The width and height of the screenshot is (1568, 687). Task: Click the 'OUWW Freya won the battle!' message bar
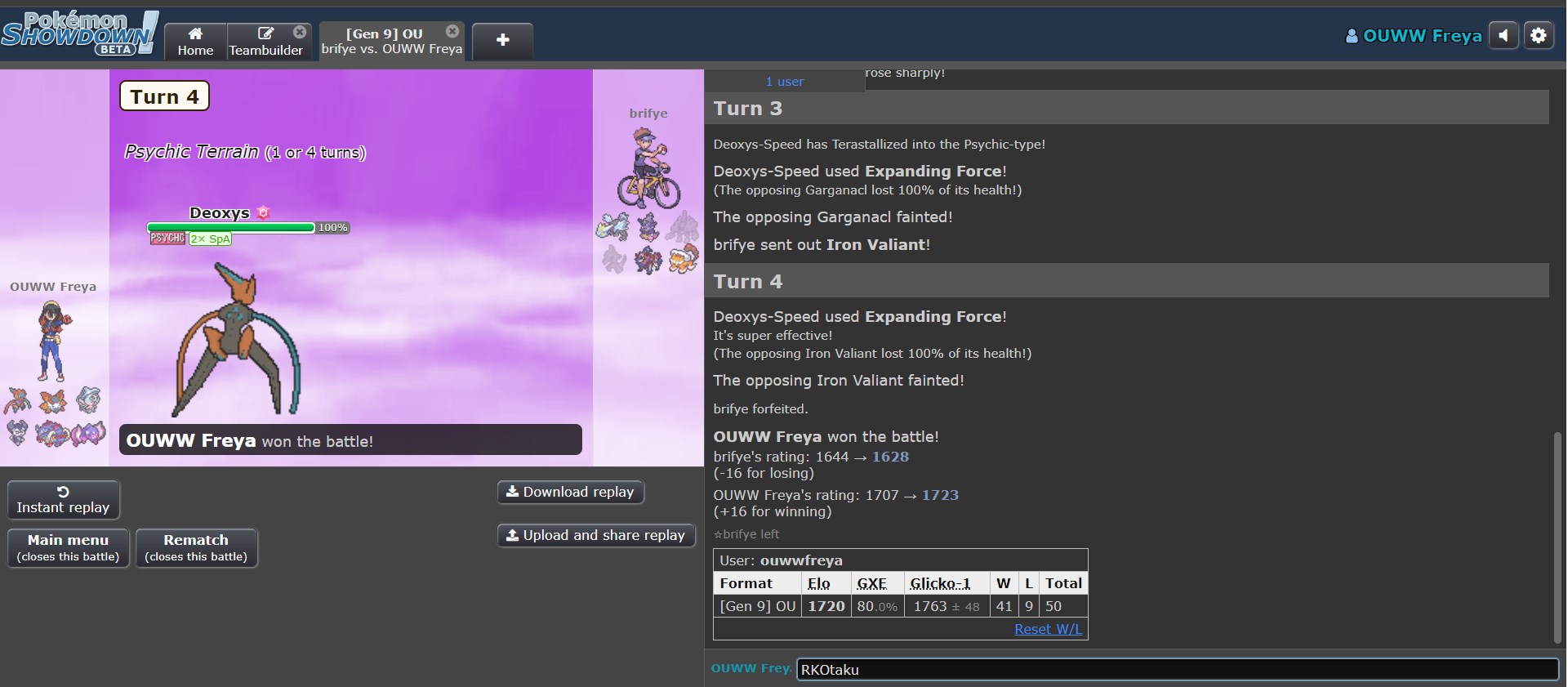coord(351,440)
